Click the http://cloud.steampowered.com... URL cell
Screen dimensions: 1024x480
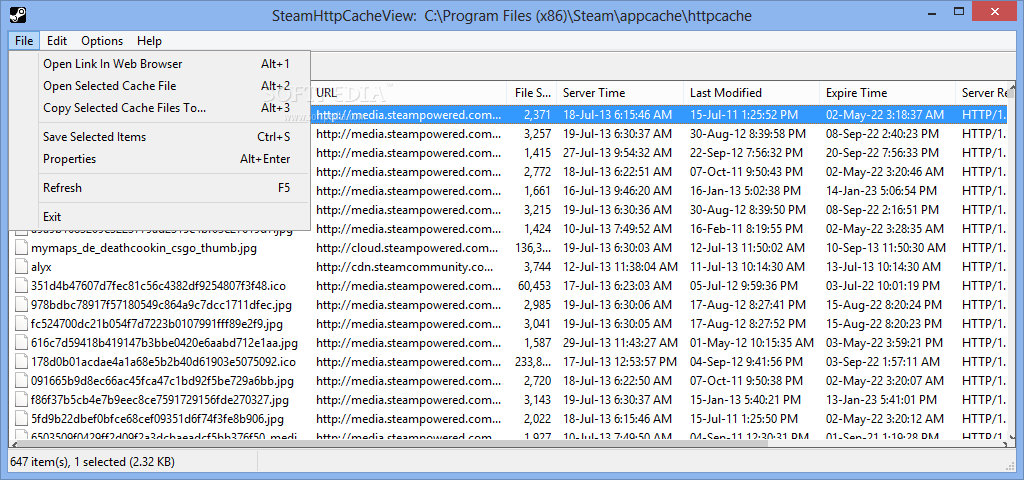[x=408, y=248]
